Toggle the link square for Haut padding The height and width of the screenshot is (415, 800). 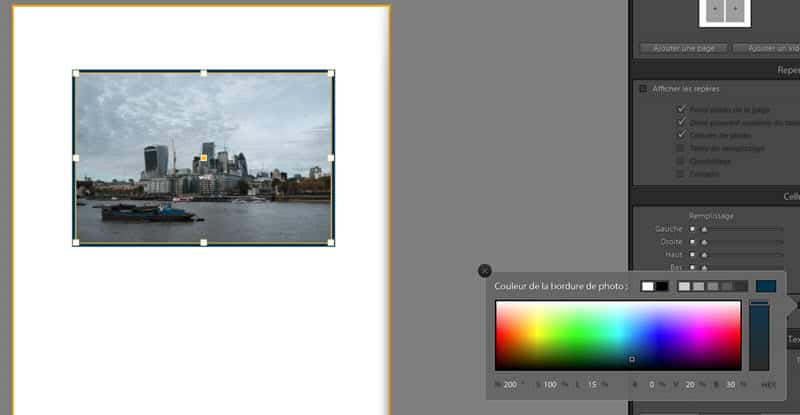(x=692, y=254)
